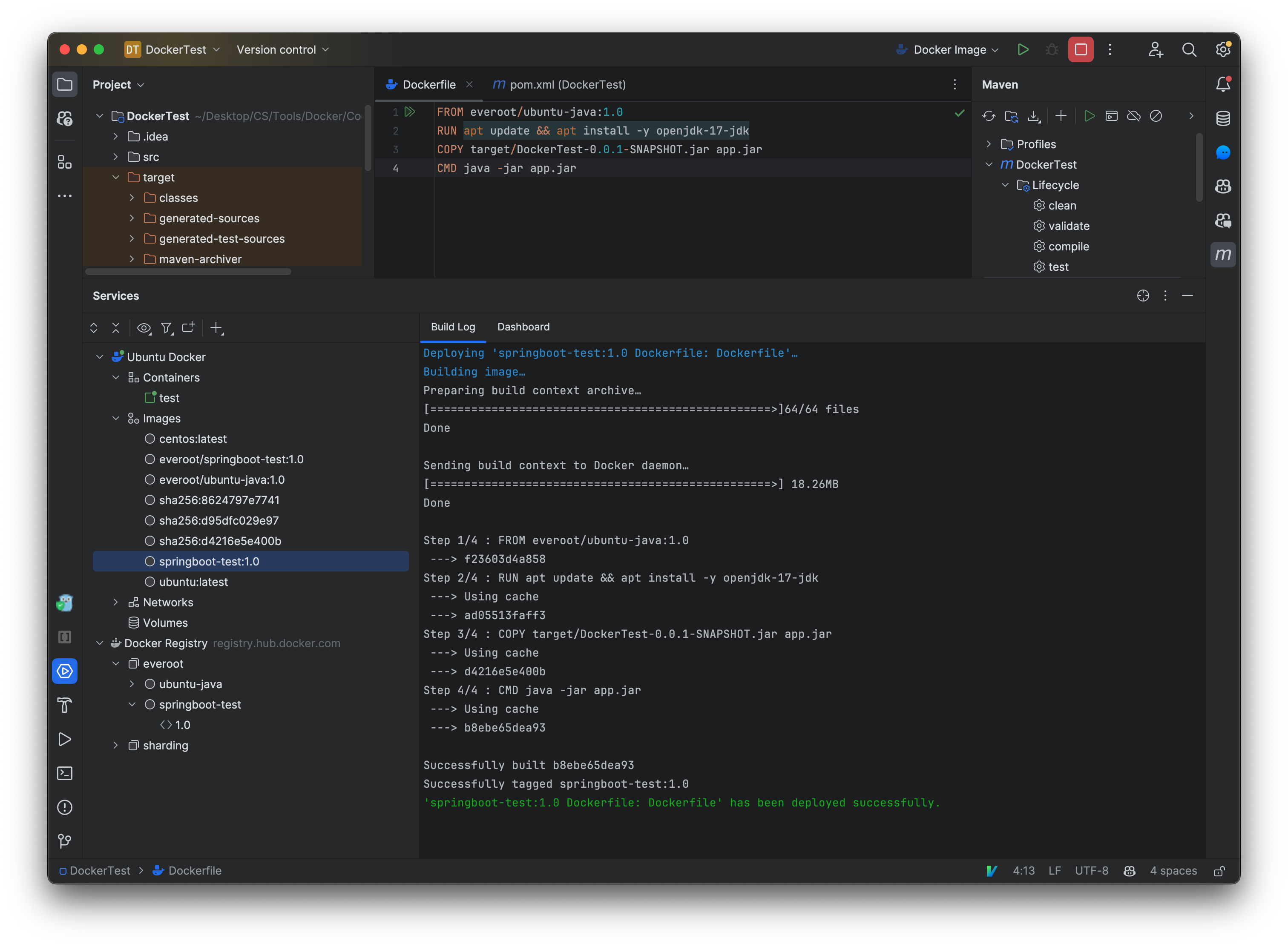Select the ubuntu:latest image
This screenshot has height=947, width=1288.
pos(193,582)
